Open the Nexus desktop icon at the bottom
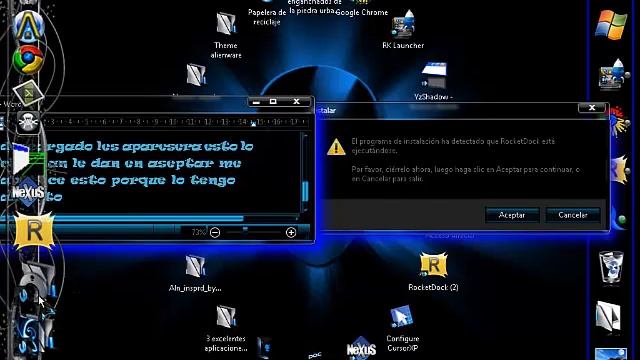Viewport: 640px width, 360px height. click(x=361, y=349)
